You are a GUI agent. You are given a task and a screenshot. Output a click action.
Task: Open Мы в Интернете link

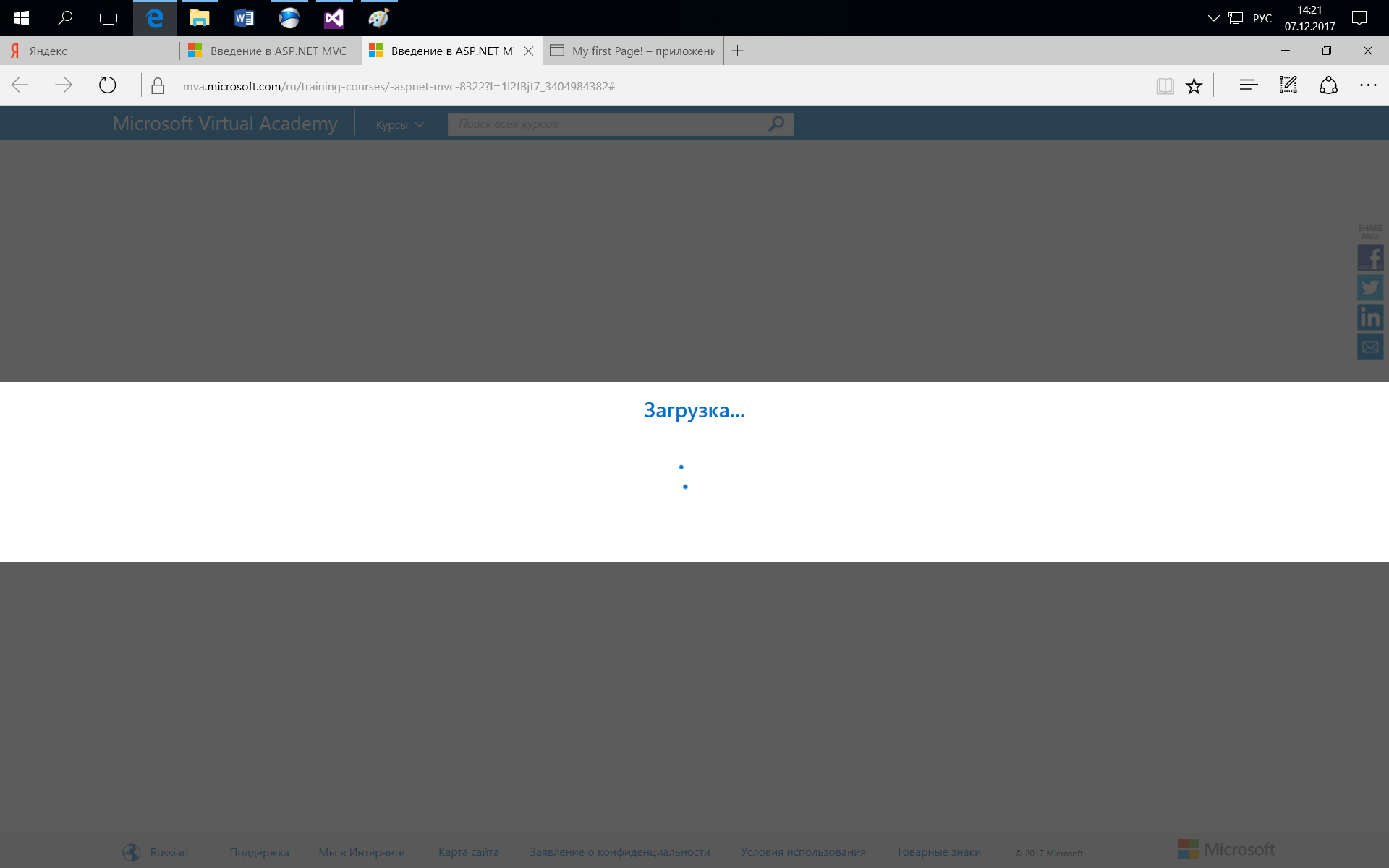point(362,852)
